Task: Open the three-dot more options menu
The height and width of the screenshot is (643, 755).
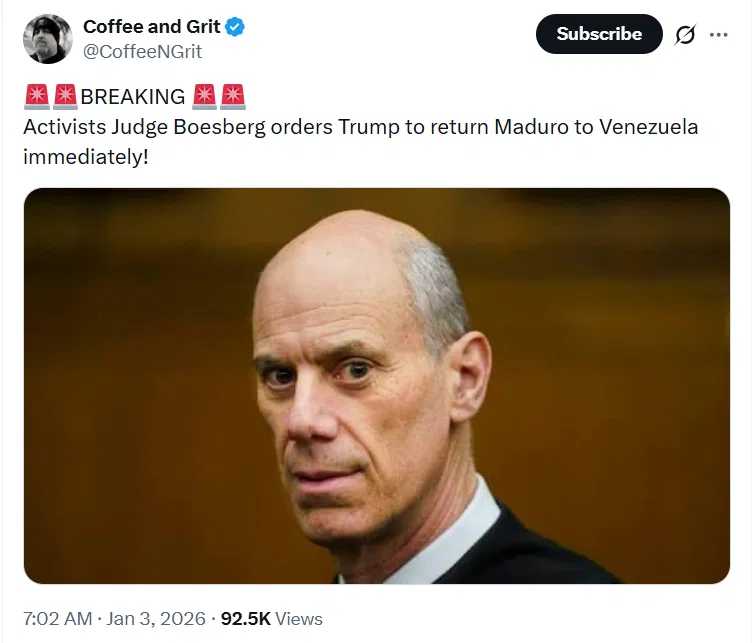Action: point(718,35)
